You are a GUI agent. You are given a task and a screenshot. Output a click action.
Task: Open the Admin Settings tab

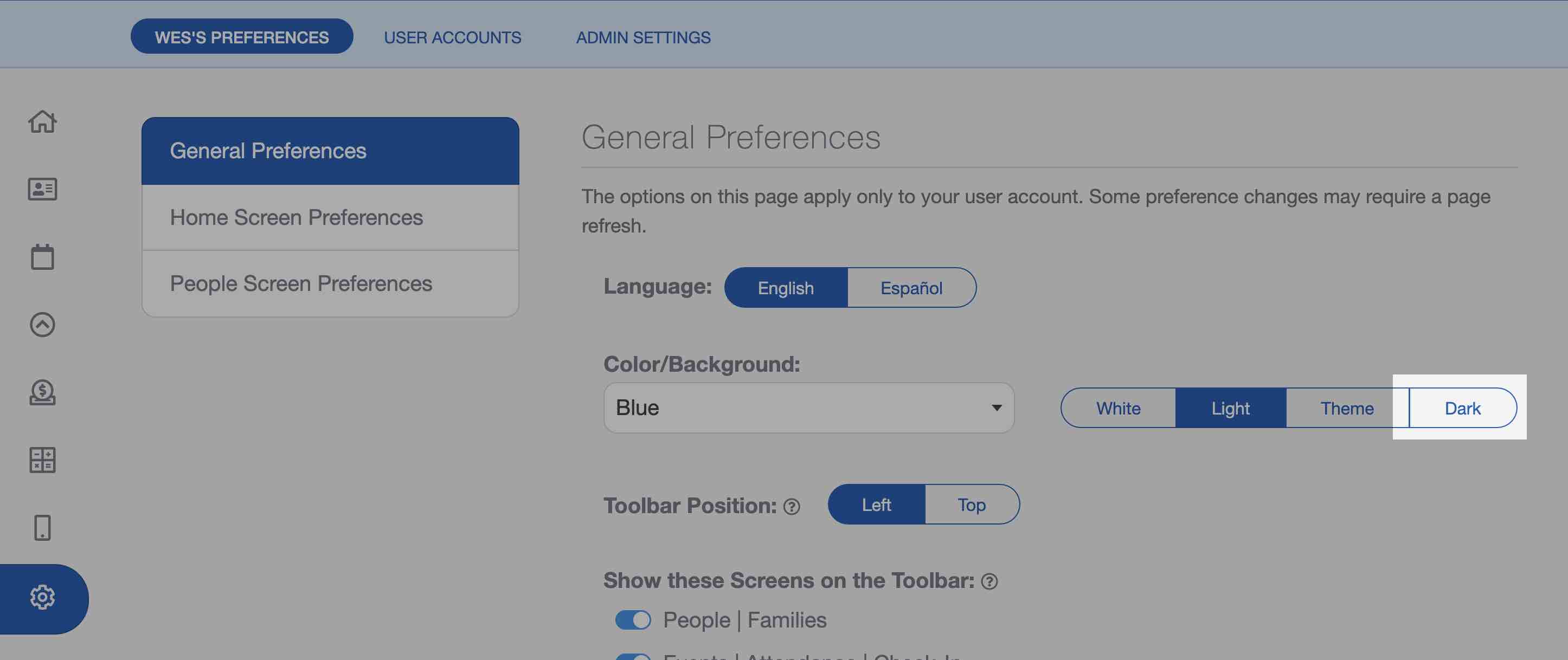coord(643,37)
